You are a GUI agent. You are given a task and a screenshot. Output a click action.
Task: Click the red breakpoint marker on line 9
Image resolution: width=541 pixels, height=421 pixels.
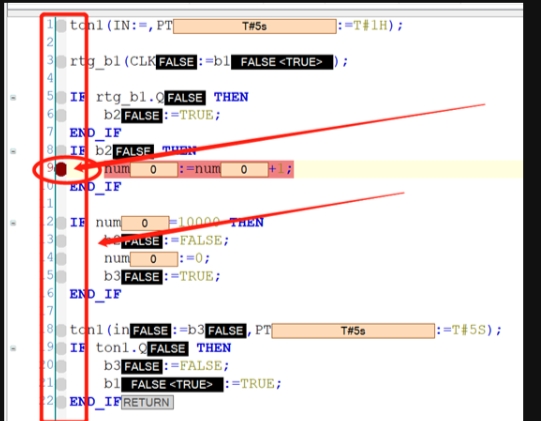point(61,169)
